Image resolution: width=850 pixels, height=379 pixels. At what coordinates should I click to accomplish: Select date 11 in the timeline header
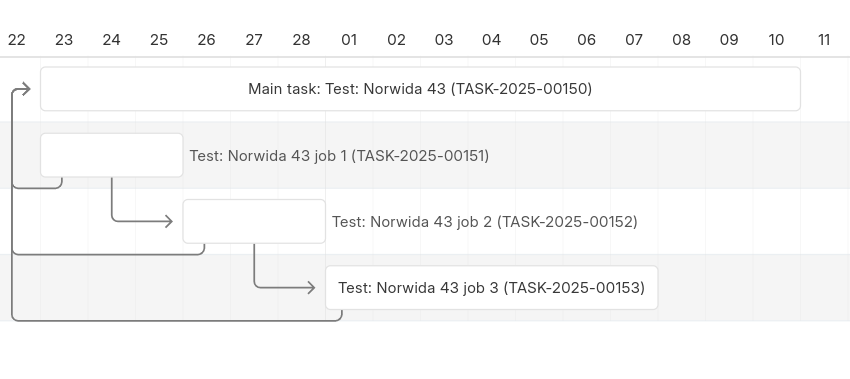pos(824,40)
